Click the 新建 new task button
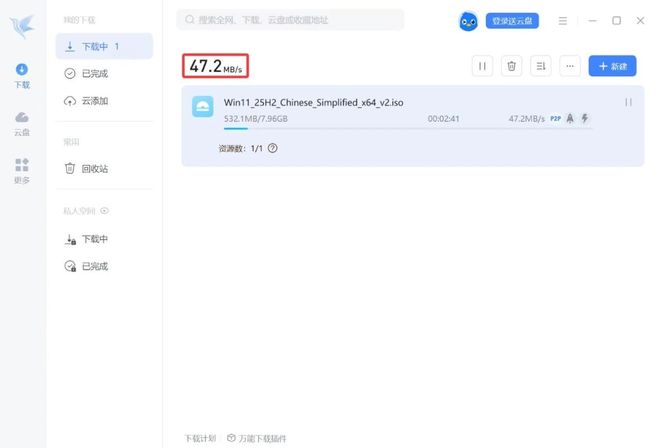The image size is (660, 448). (612, 66)
